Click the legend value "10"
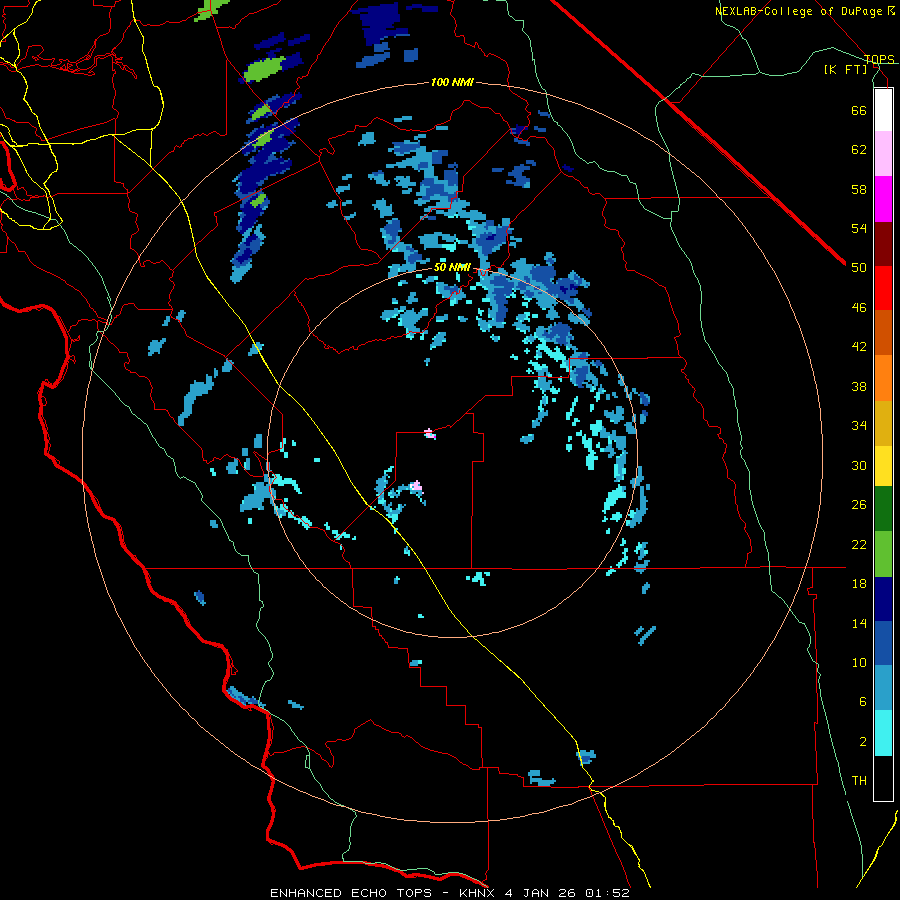 tap(859, 662)
